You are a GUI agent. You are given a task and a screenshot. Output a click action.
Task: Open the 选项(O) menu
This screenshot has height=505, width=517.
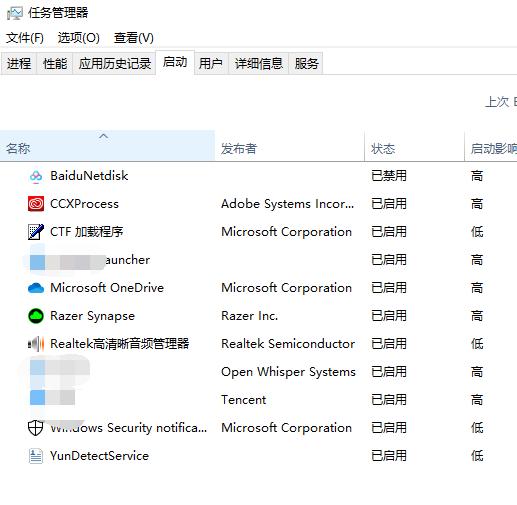pos(79,38)
